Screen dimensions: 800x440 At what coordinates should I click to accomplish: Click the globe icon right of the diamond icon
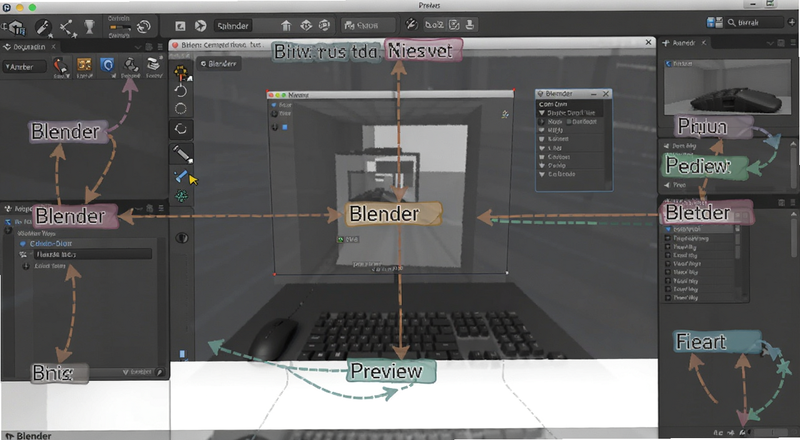coord(324,25)
